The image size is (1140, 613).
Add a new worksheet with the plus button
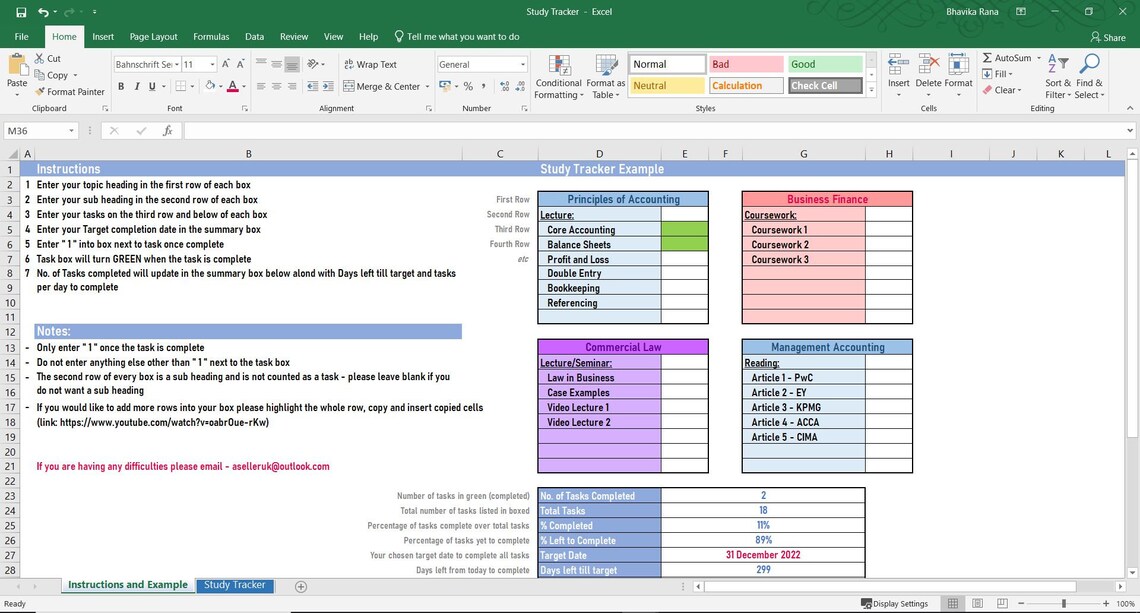pyautogui.click(x=300, y=585)
